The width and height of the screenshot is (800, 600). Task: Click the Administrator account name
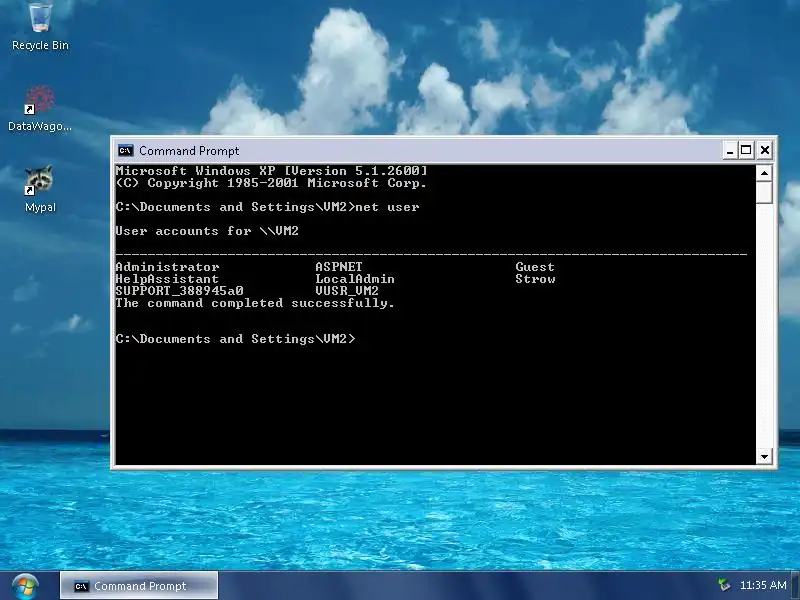click(167, 267)
